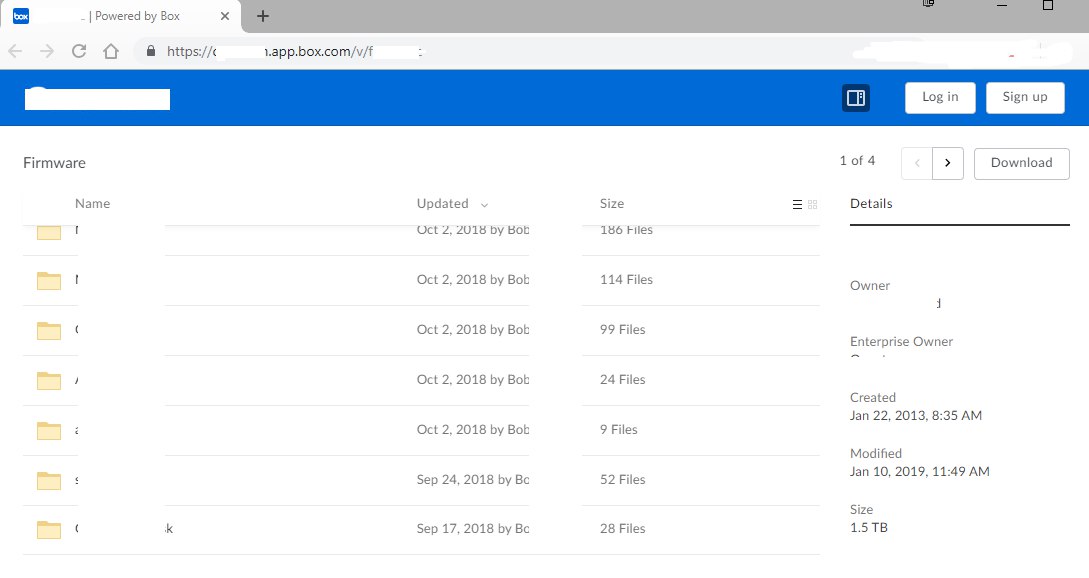The width and height of the screenshot is (1089, 578).
Task: Download the Firmware folder
Action: (x=1022, y=163)
